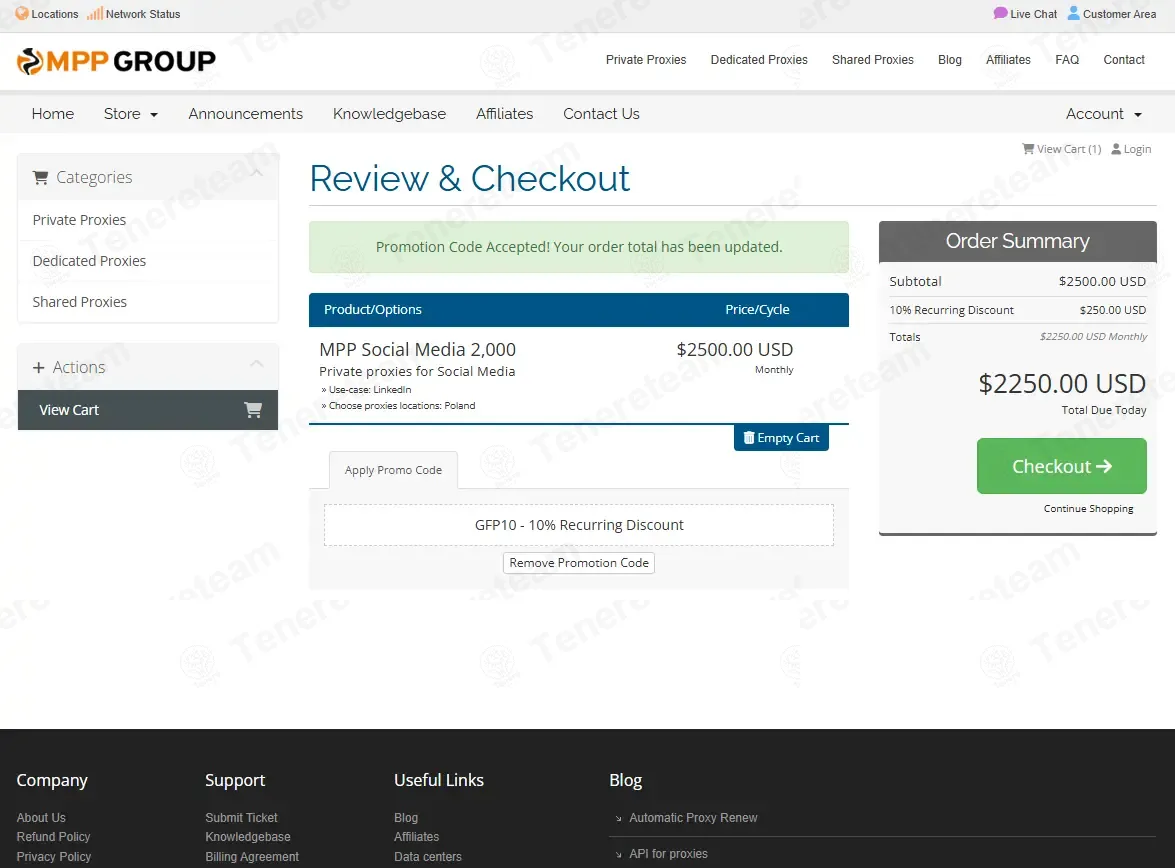Screen dimensions: 1175x868
Task: Go to Home in navigation bar
Action: click(x=52, y=114)
